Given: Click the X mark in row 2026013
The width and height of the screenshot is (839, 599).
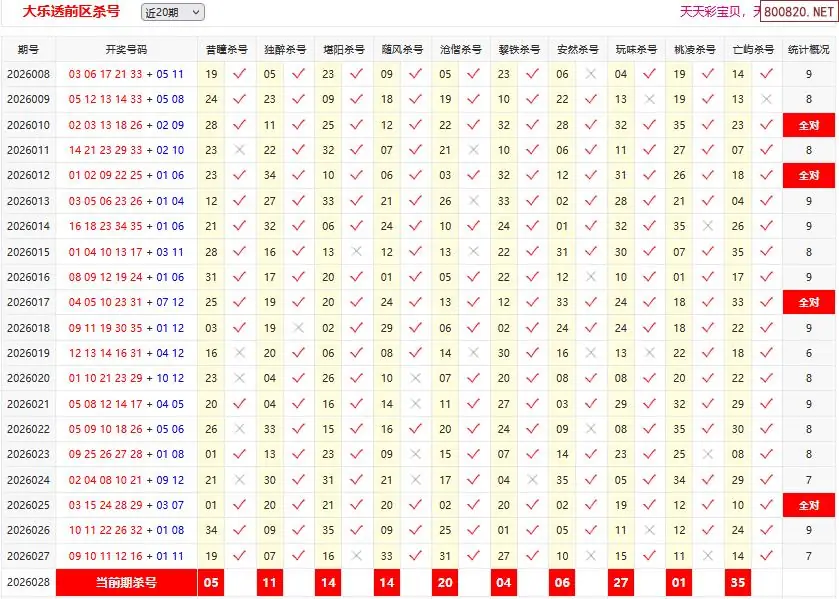Looking at the screenshot, I should click(474, 201).
